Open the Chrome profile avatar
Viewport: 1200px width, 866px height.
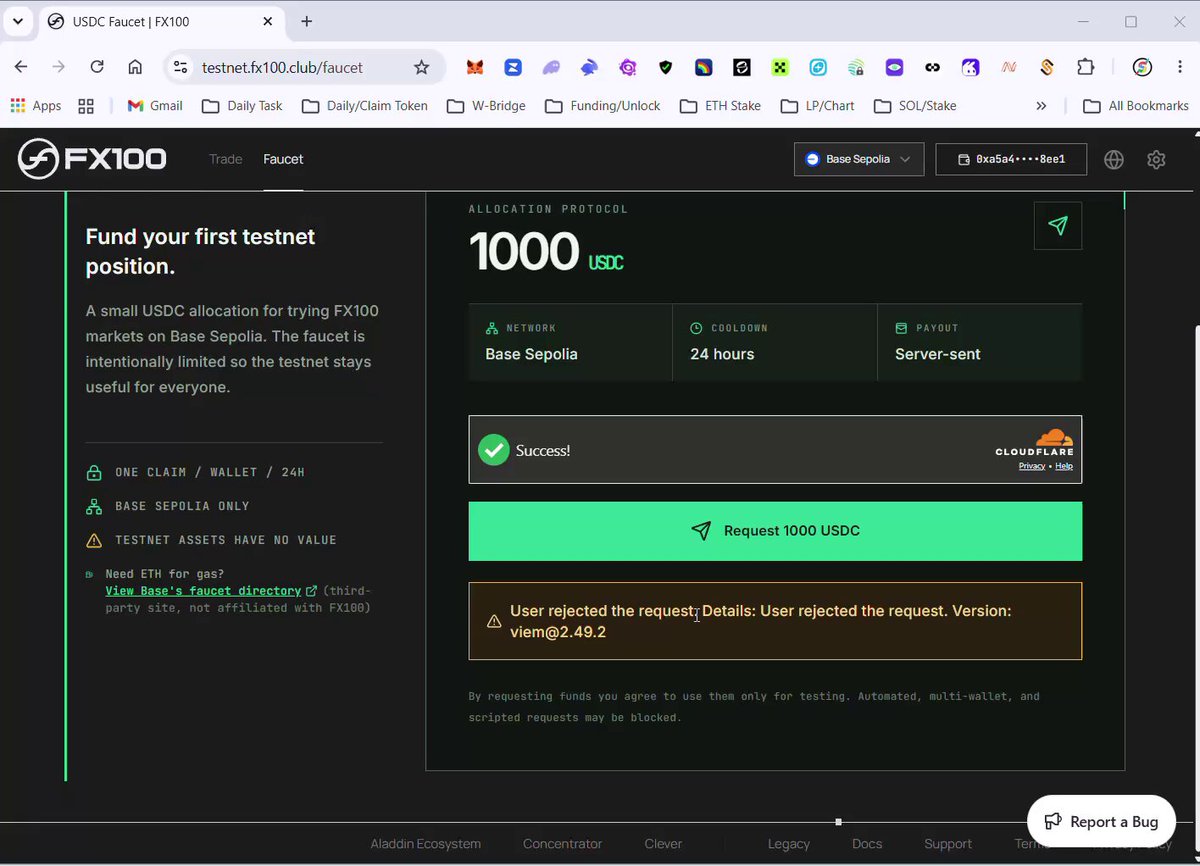[x=1143, y=67]
